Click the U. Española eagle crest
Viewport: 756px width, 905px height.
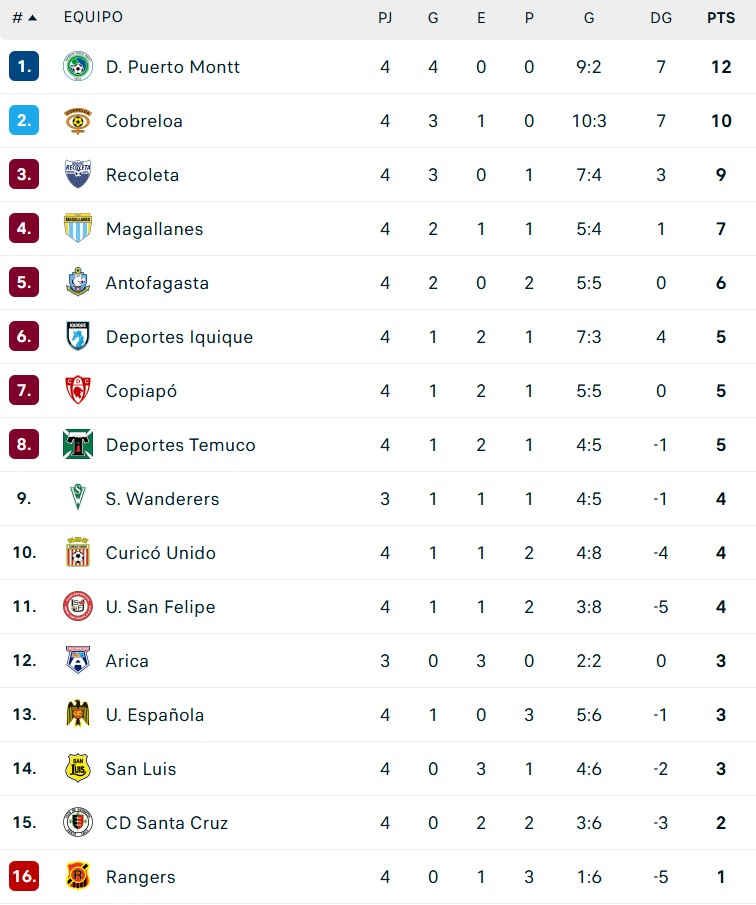[x=78, y=715]
